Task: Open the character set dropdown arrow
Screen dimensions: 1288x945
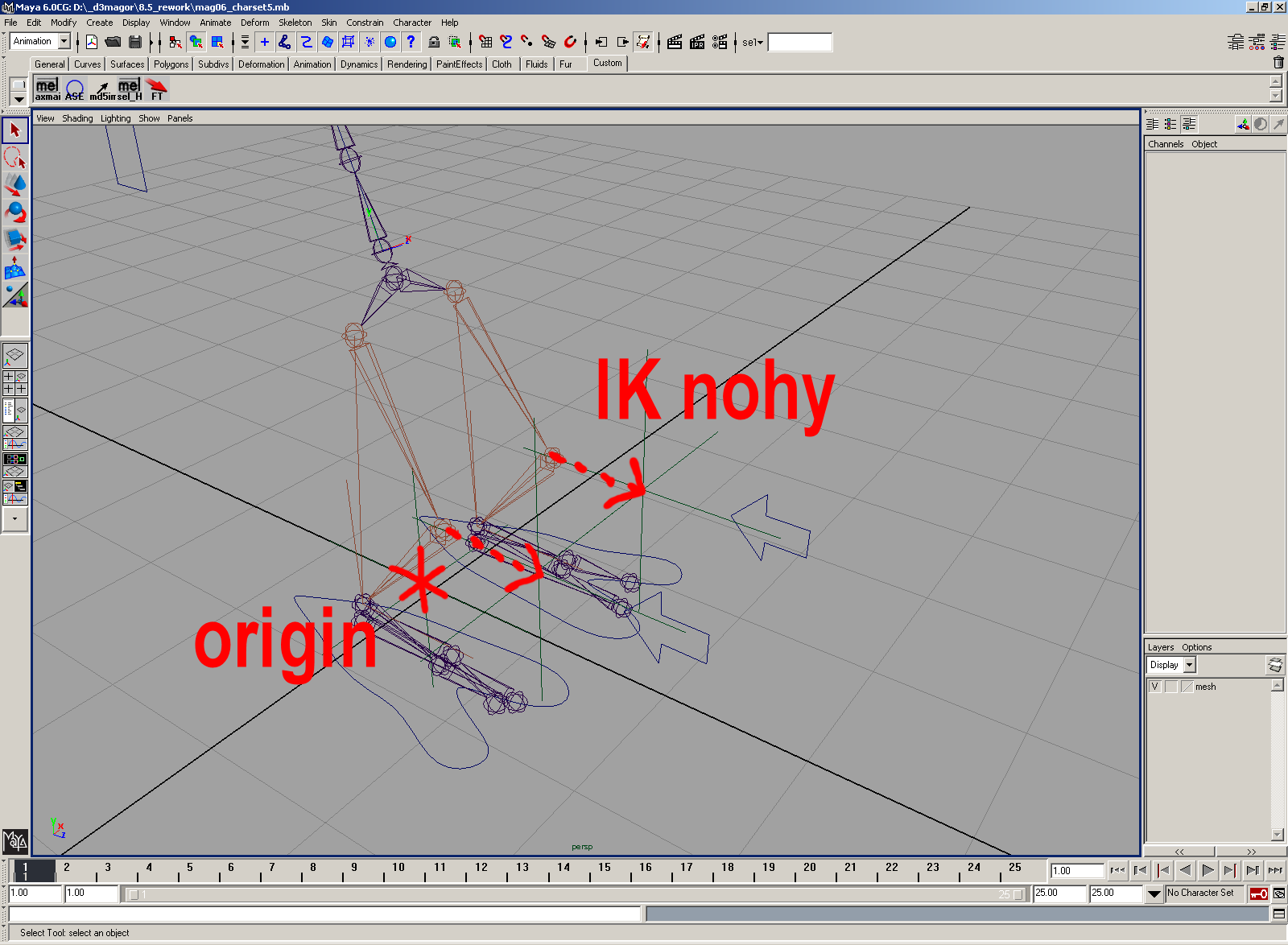Action: tap(1154, 893)
